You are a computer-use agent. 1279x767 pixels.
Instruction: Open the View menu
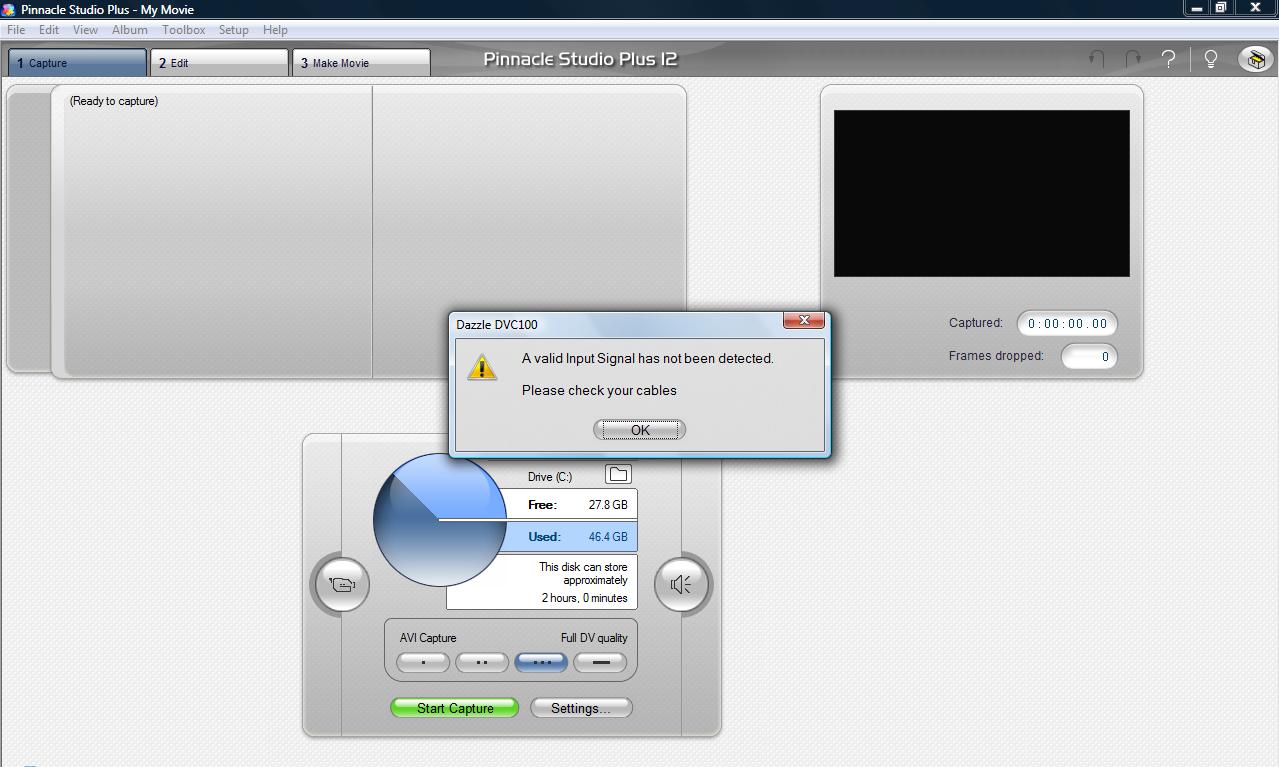[x=85, y=30]
